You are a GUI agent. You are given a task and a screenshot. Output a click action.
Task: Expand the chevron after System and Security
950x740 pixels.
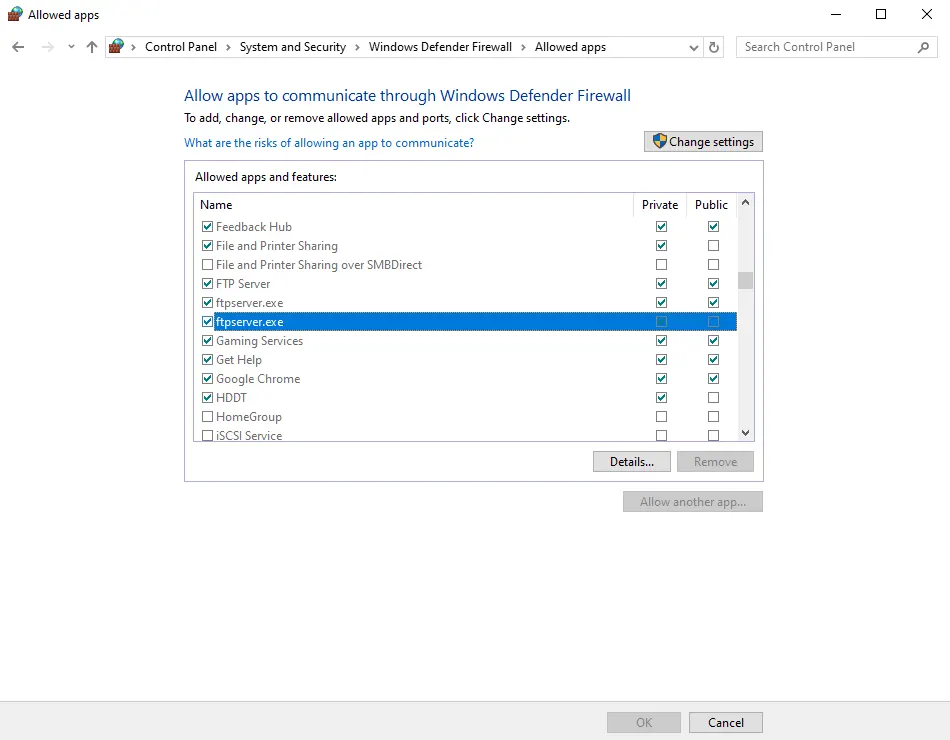[357, 47]
